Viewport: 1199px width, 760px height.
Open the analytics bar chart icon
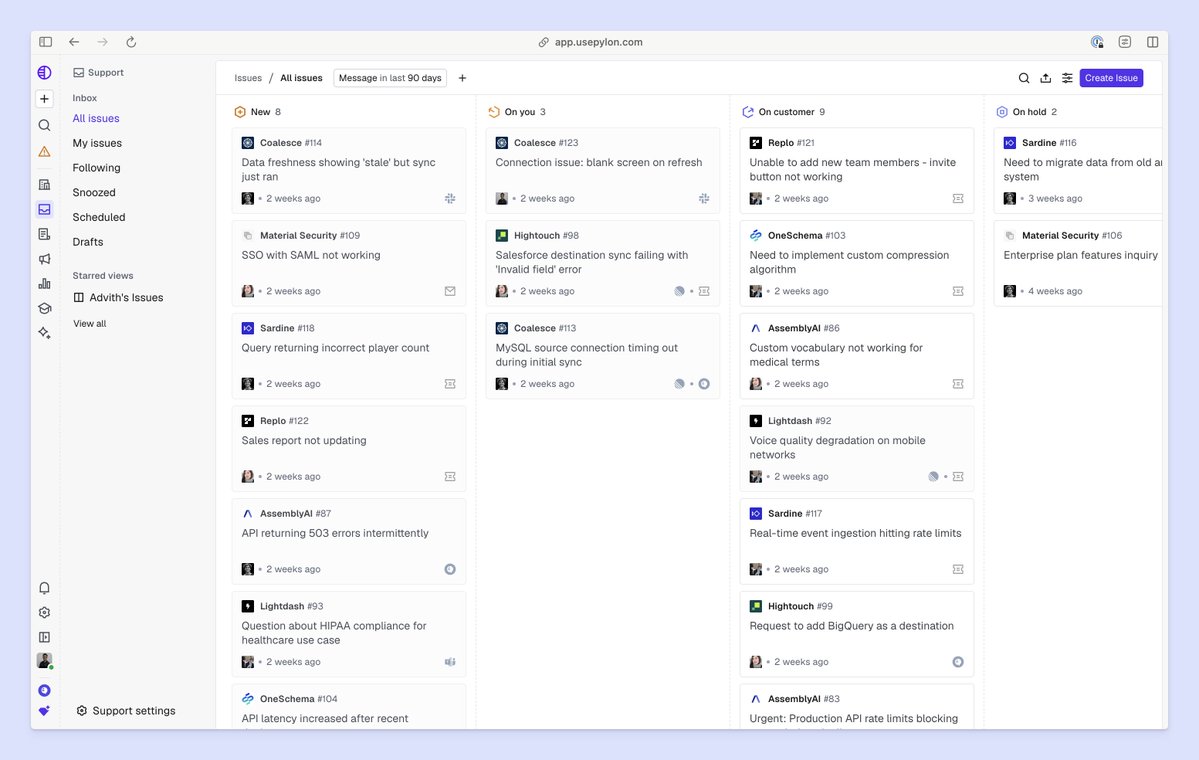point(44,284)
